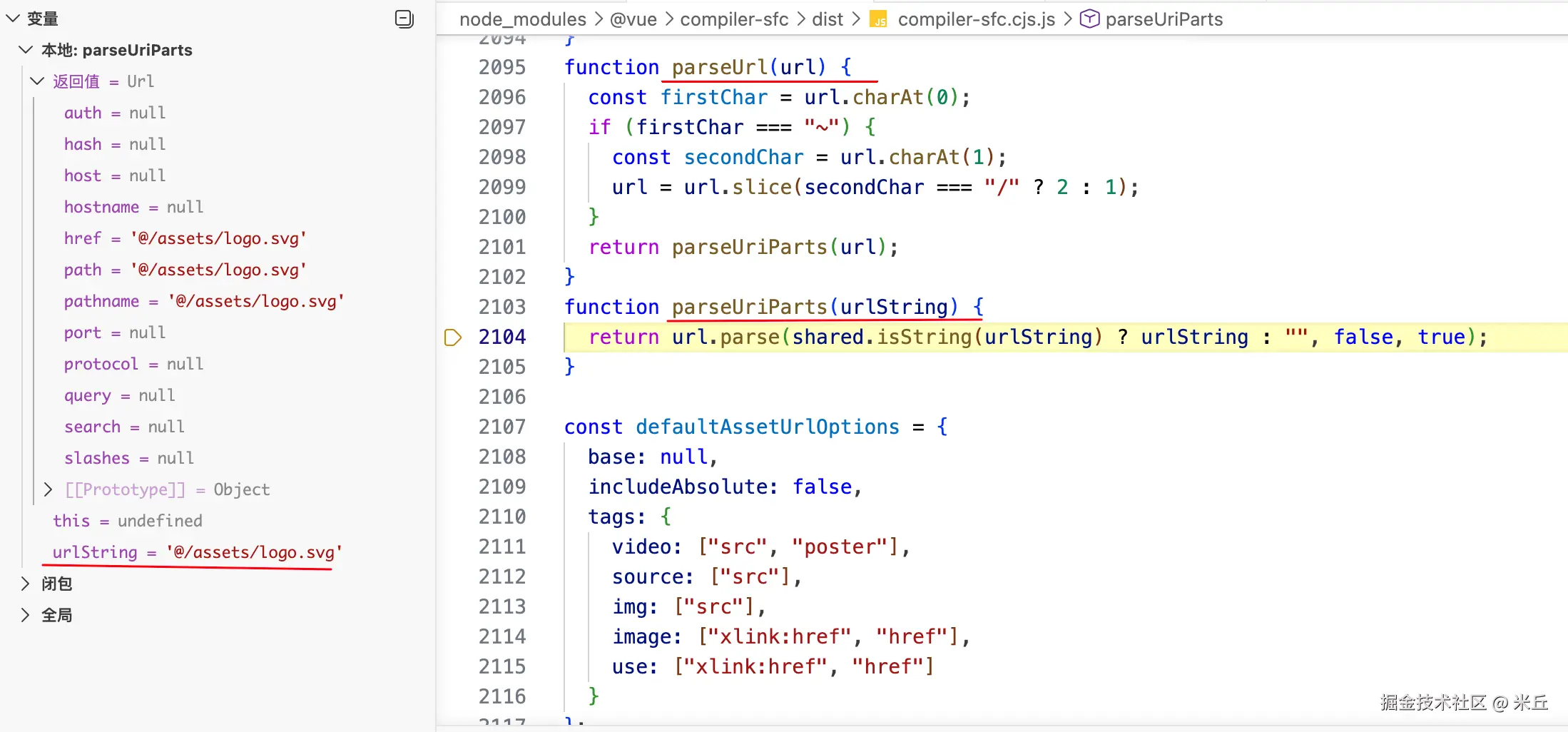Click line number 2107 in the gutter

coord(502,427)
